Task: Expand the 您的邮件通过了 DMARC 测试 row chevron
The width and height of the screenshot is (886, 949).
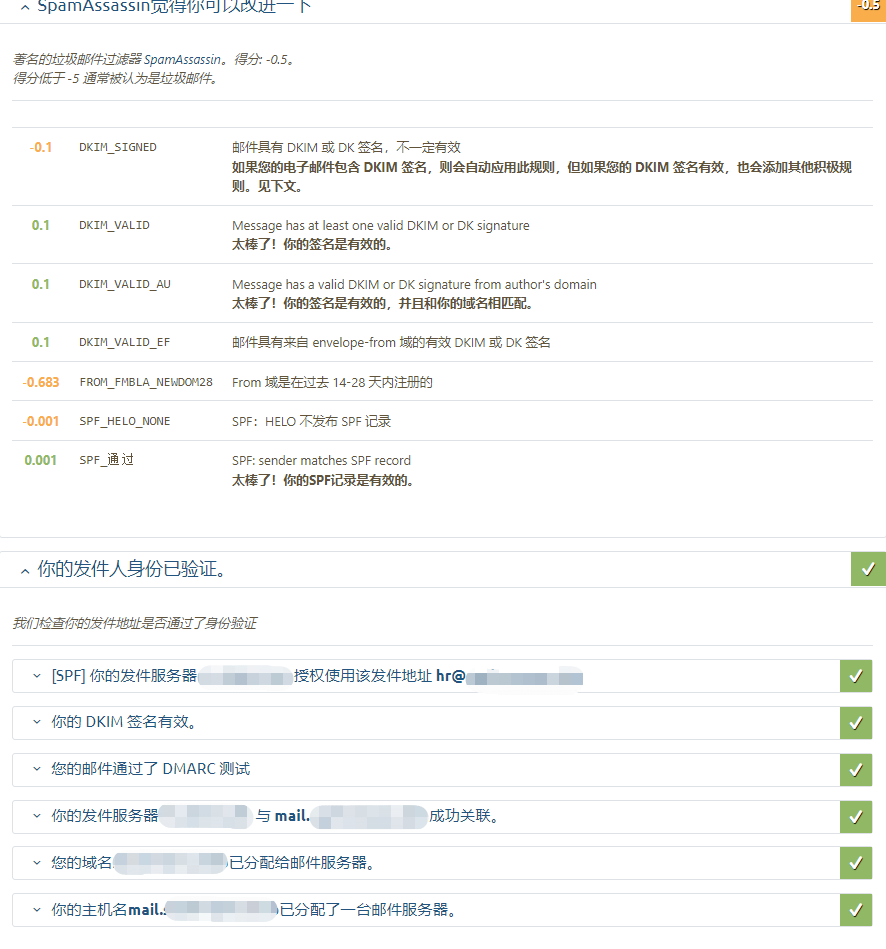Action: point(37,769)
